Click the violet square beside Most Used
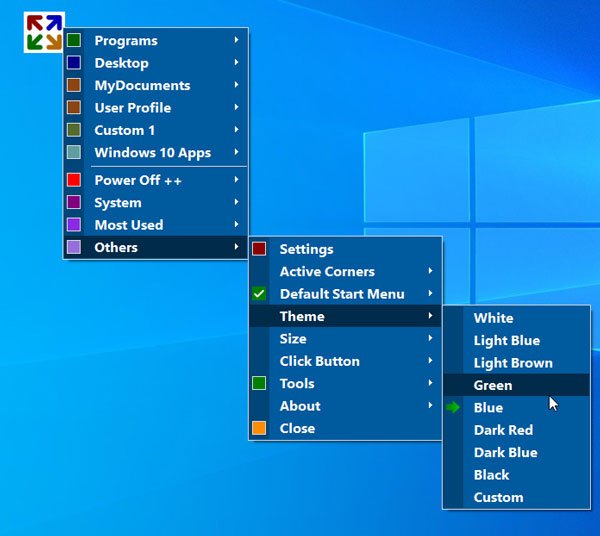 pos(74,225)
